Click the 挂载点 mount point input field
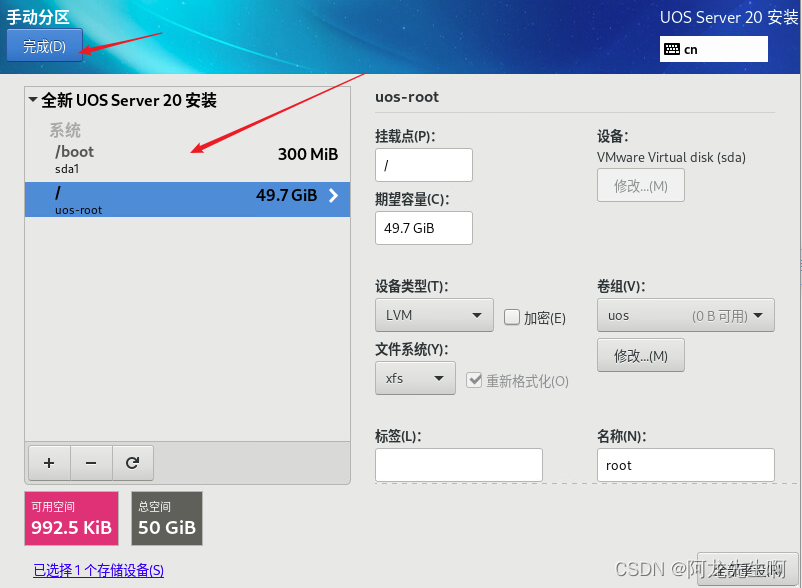Viewport: 802px width, 588px height. 423,165
